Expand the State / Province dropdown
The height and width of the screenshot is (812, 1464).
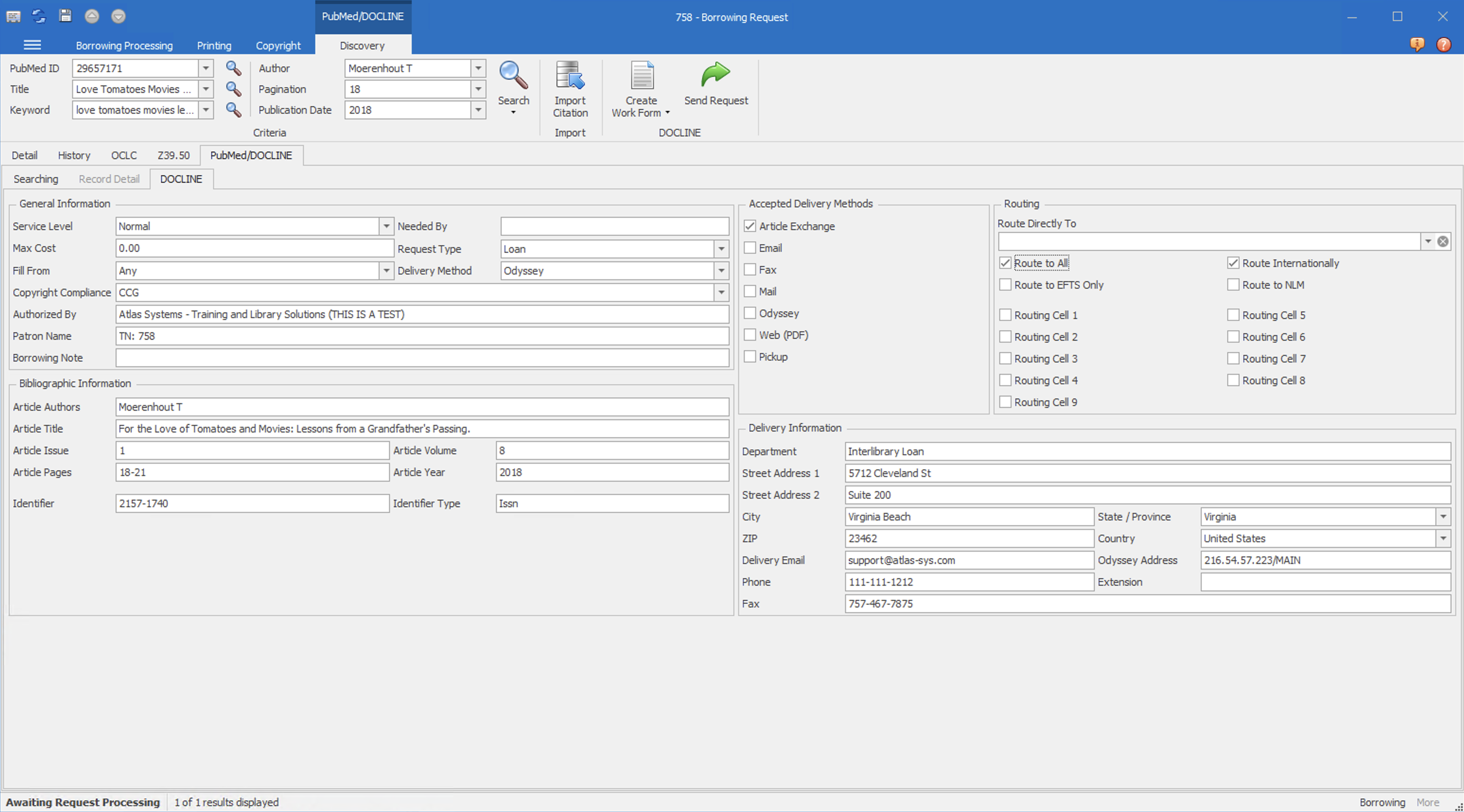(1443, 517)
